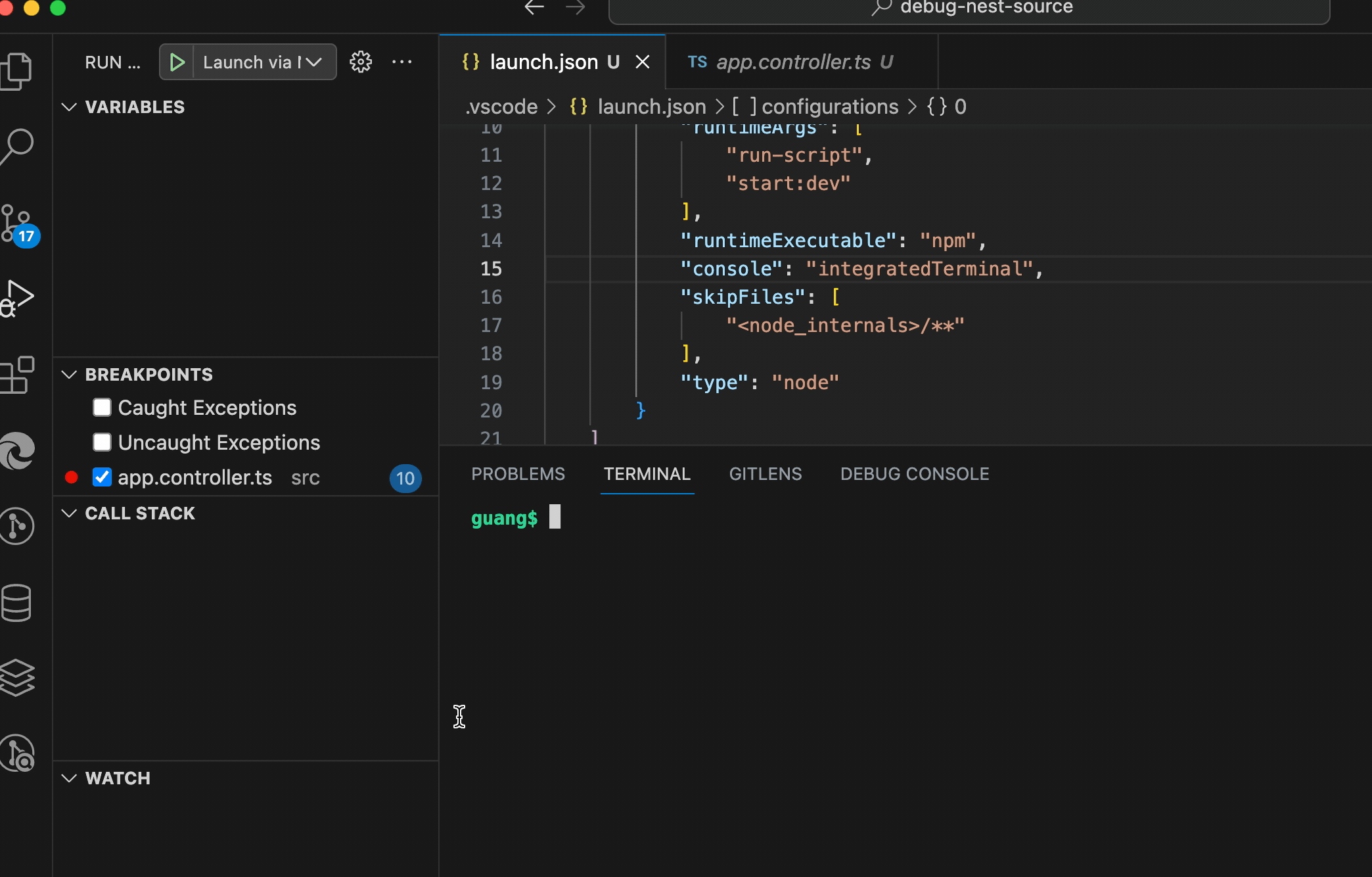The height and width of the screenshot is (877, 1372).
Task: Go back using the navigation arrow
Action: point(534,8)
